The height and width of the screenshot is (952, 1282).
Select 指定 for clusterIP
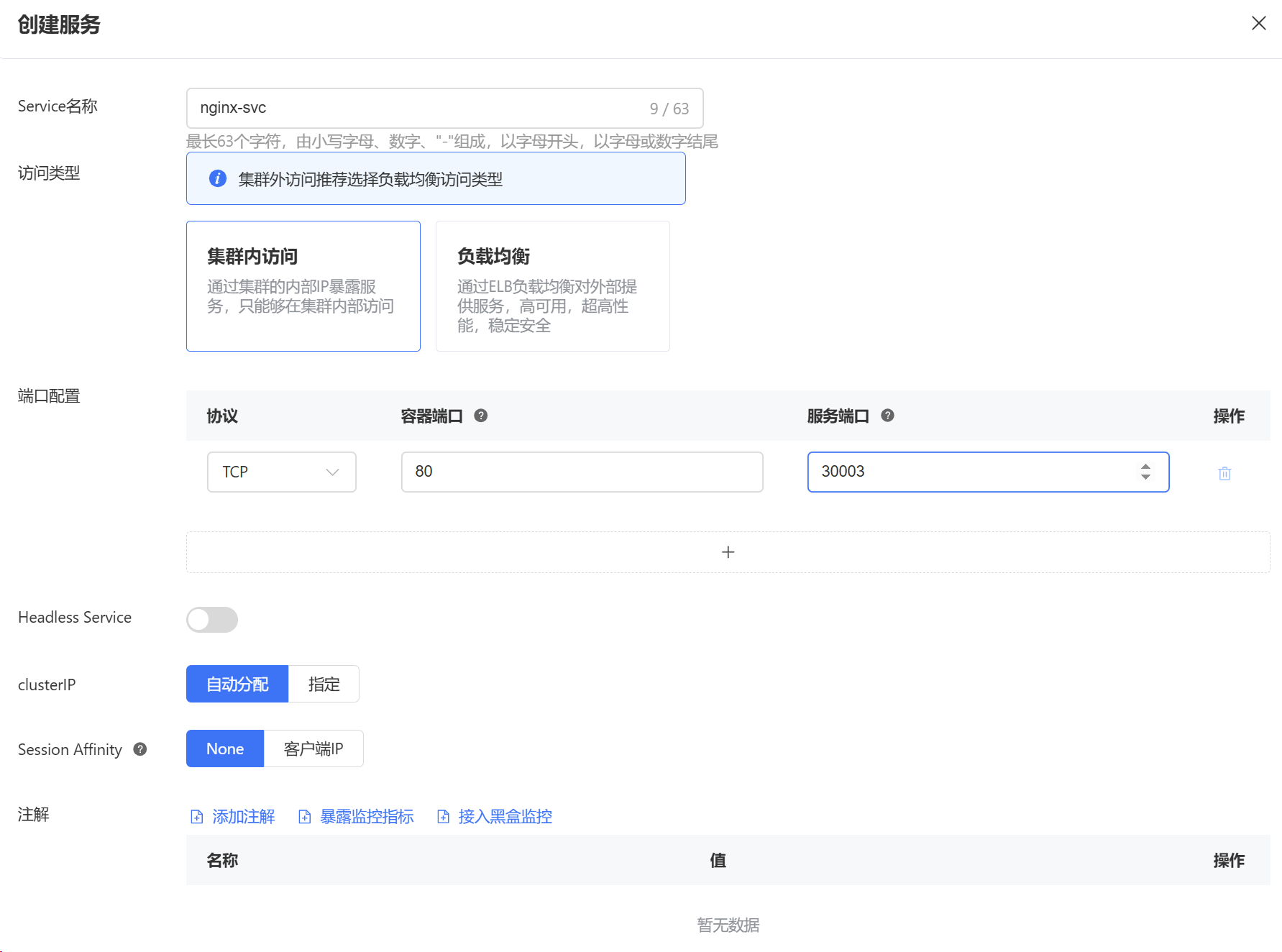coord(324,684)
